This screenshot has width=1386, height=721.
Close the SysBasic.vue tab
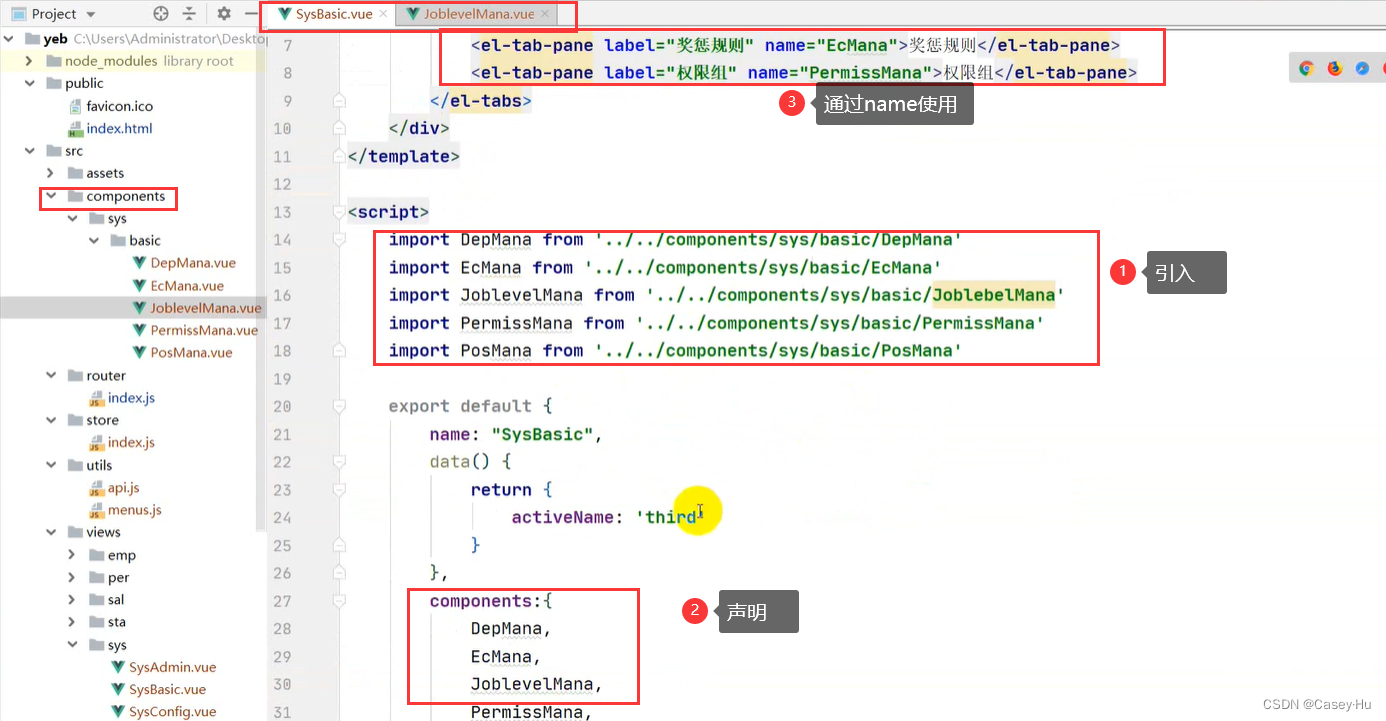tap(384, 15)
